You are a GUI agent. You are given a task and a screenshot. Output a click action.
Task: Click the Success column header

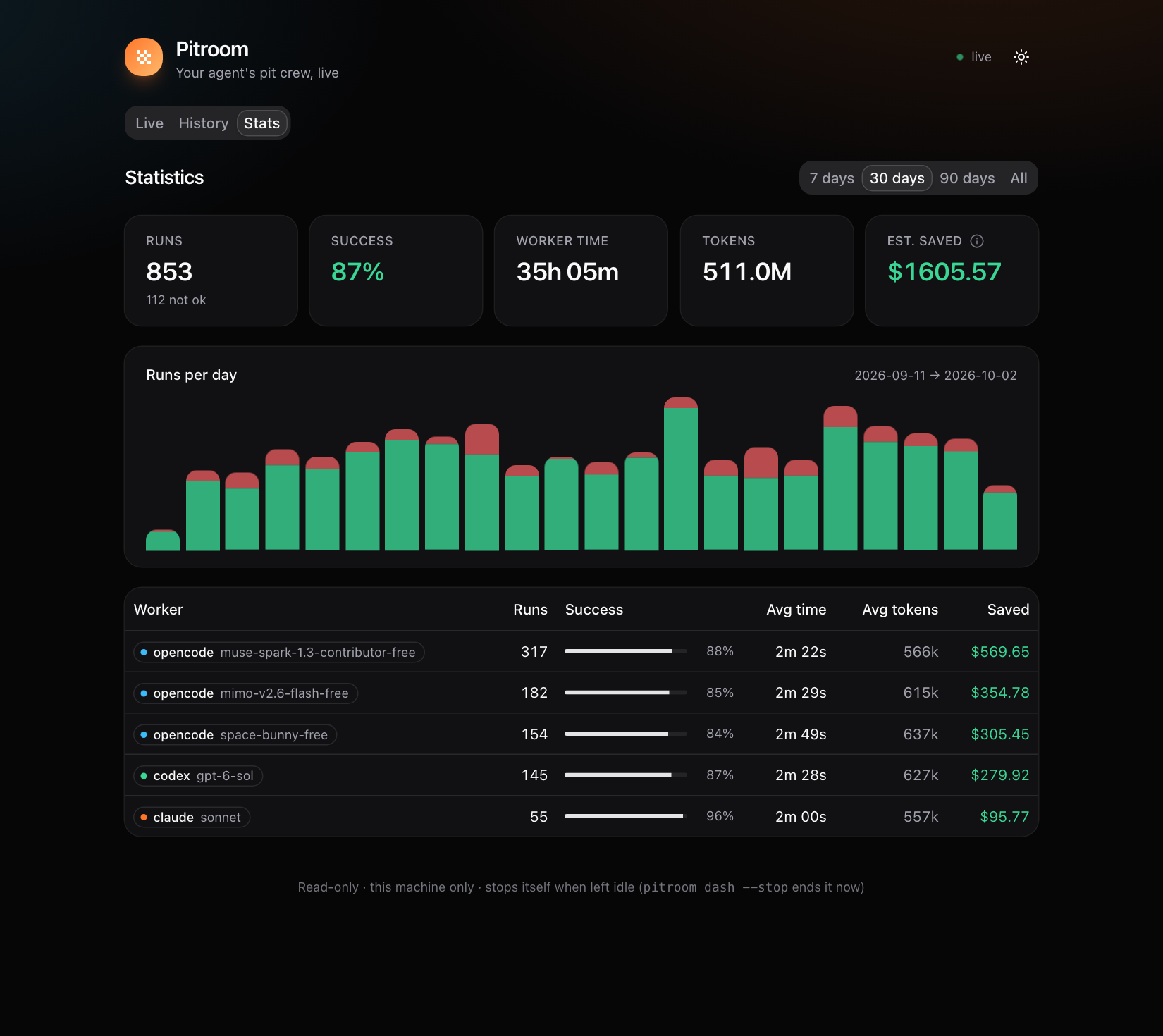594,610
